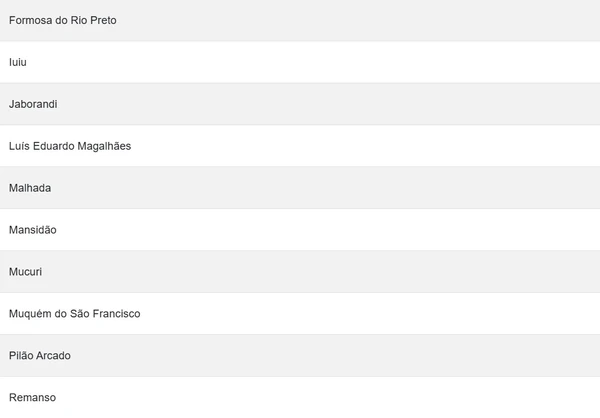Select the Iuiu list row

(300, 62)
